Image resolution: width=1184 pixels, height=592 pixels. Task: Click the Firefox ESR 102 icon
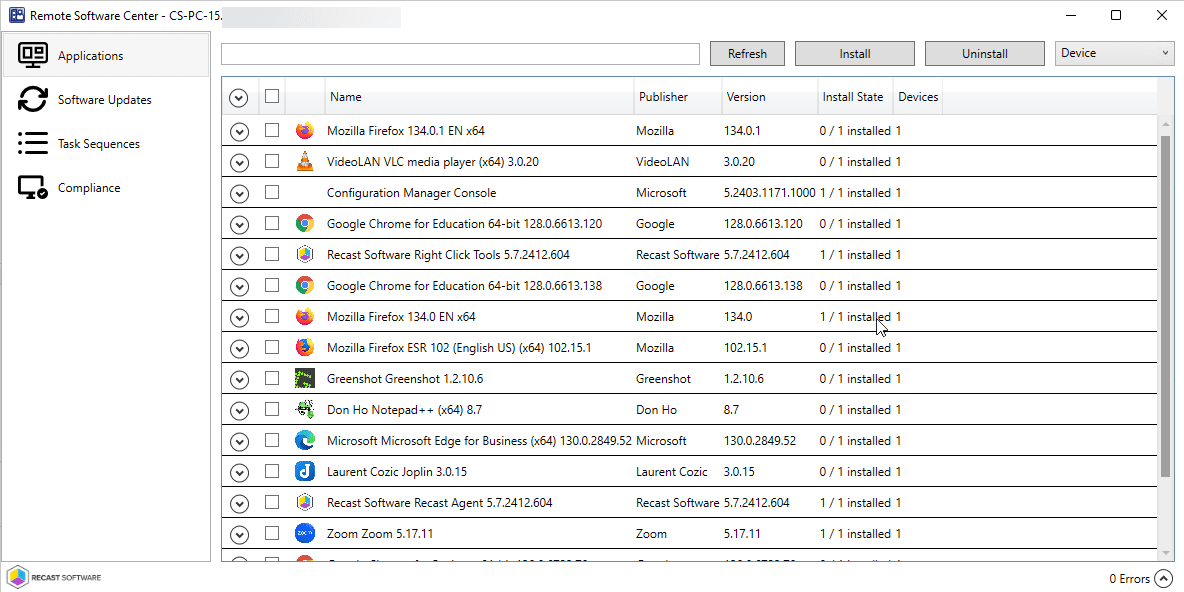click(x=304, y=347)
